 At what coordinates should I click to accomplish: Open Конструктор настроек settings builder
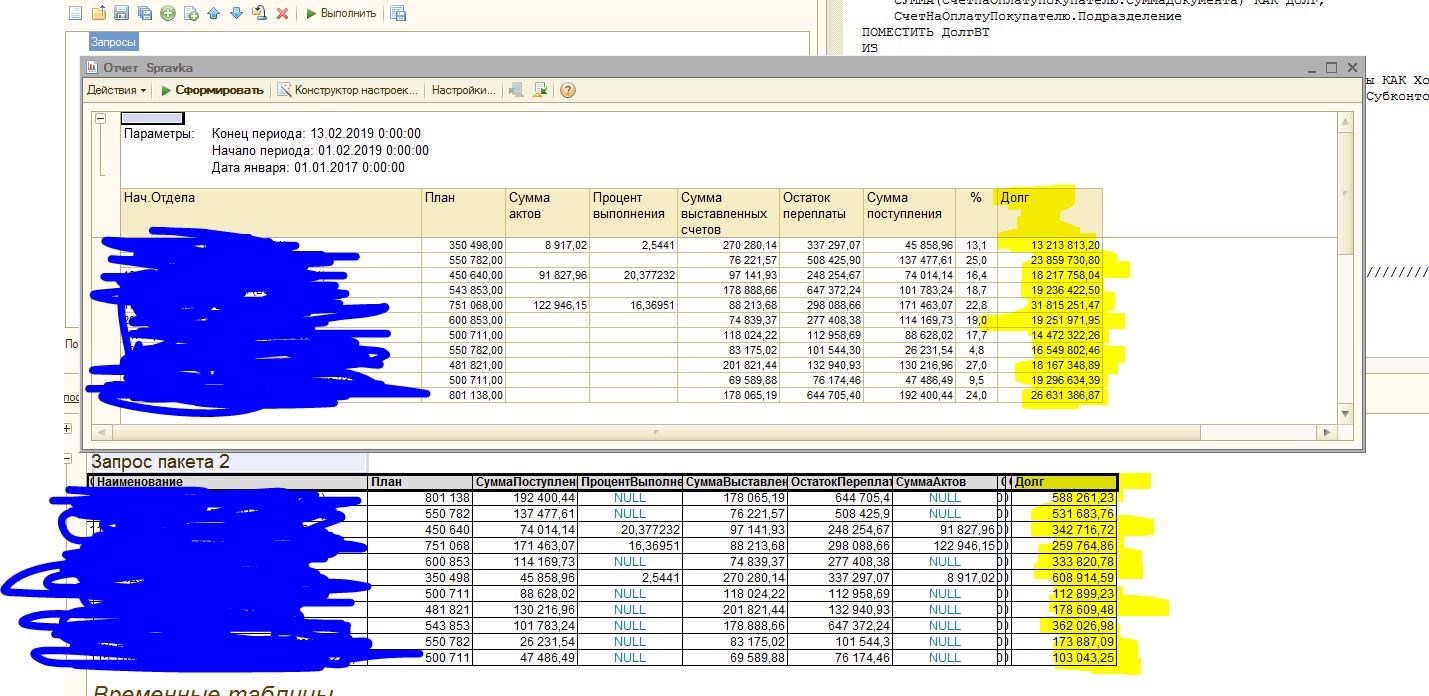(348, 90)
